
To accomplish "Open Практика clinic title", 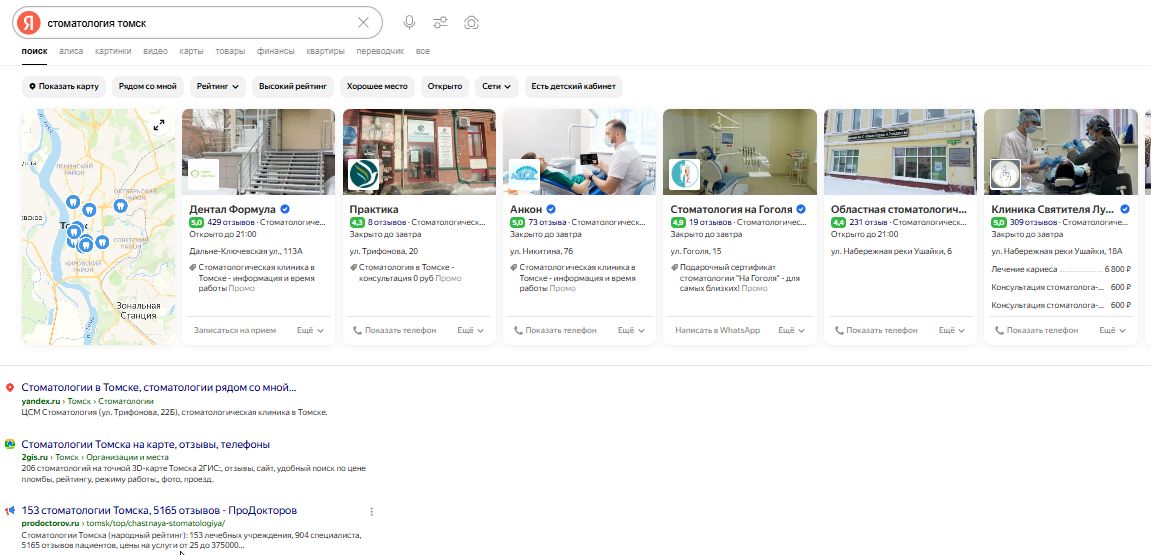I will click(x=374, y=209).
